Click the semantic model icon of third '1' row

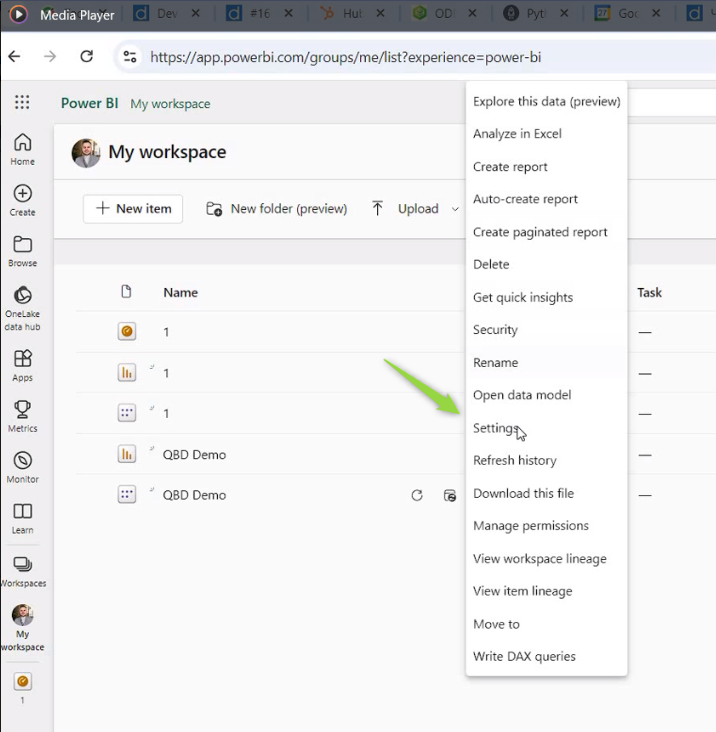point(126,413)
